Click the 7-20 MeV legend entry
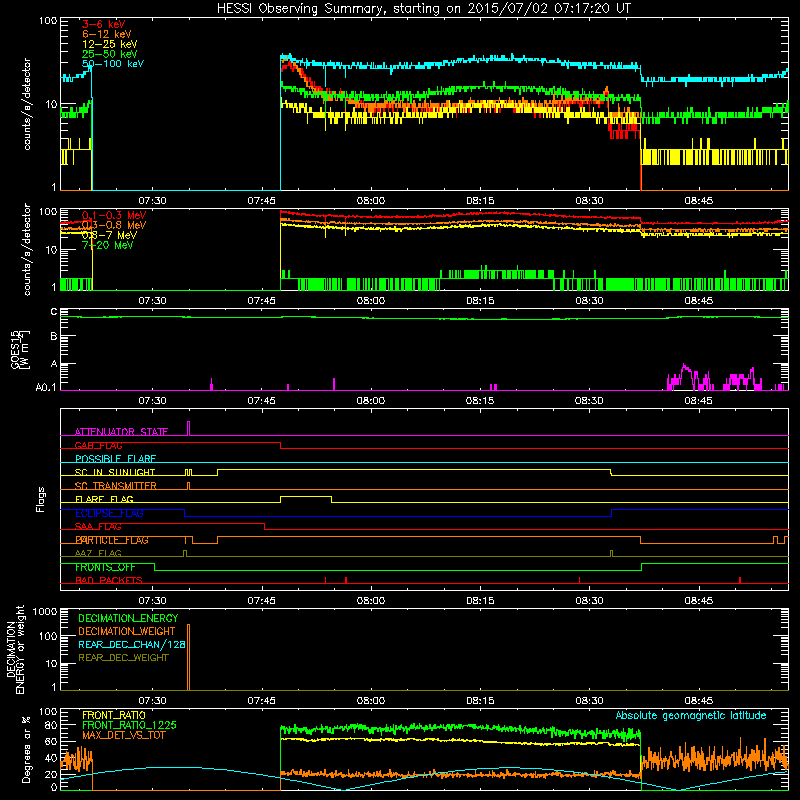800x800 pixels. click(x=107, y=245)
